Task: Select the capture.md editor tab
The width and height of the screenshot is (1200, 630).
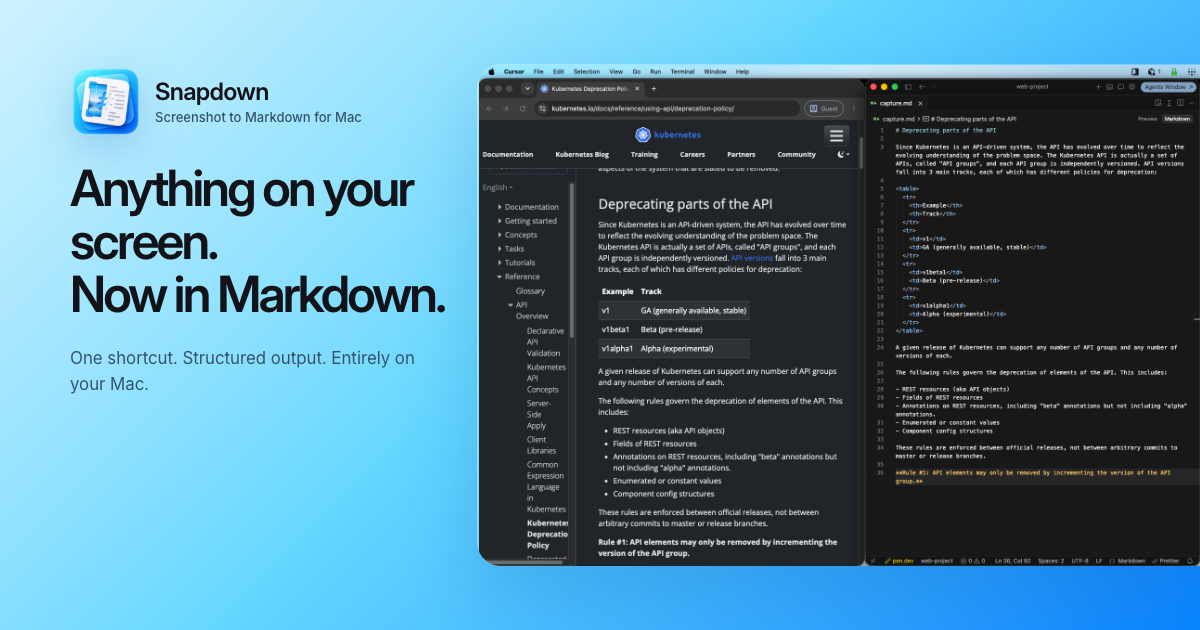Action: point(897,103)
